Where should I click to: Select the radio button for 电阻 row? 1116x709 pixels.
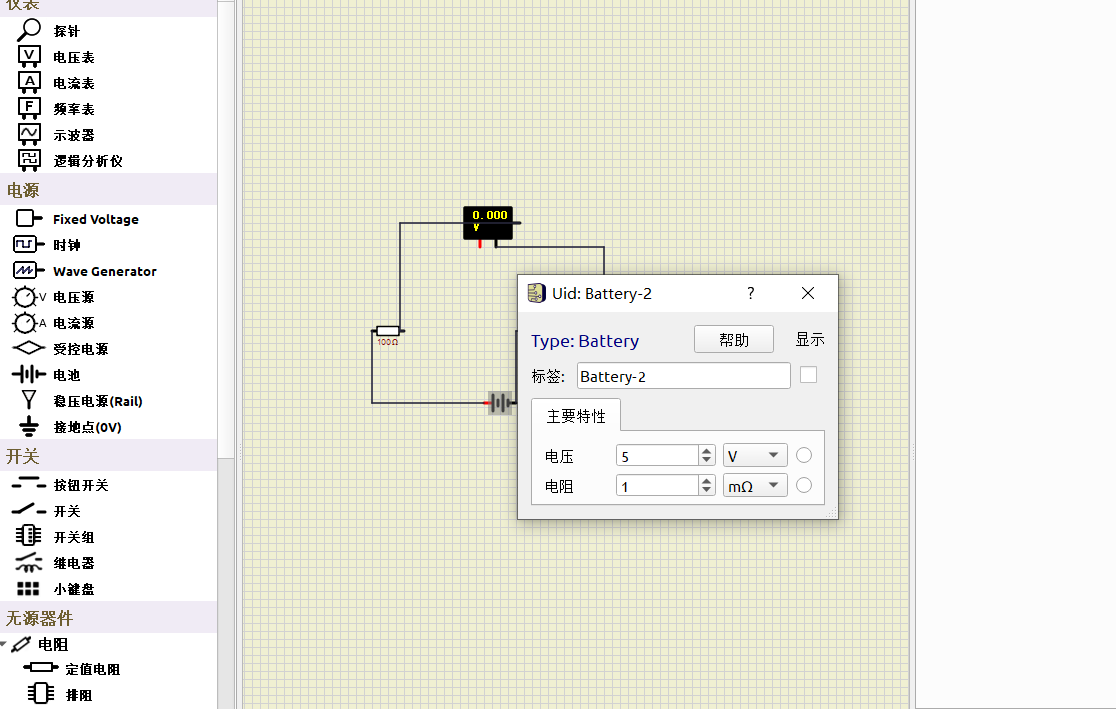804,486
